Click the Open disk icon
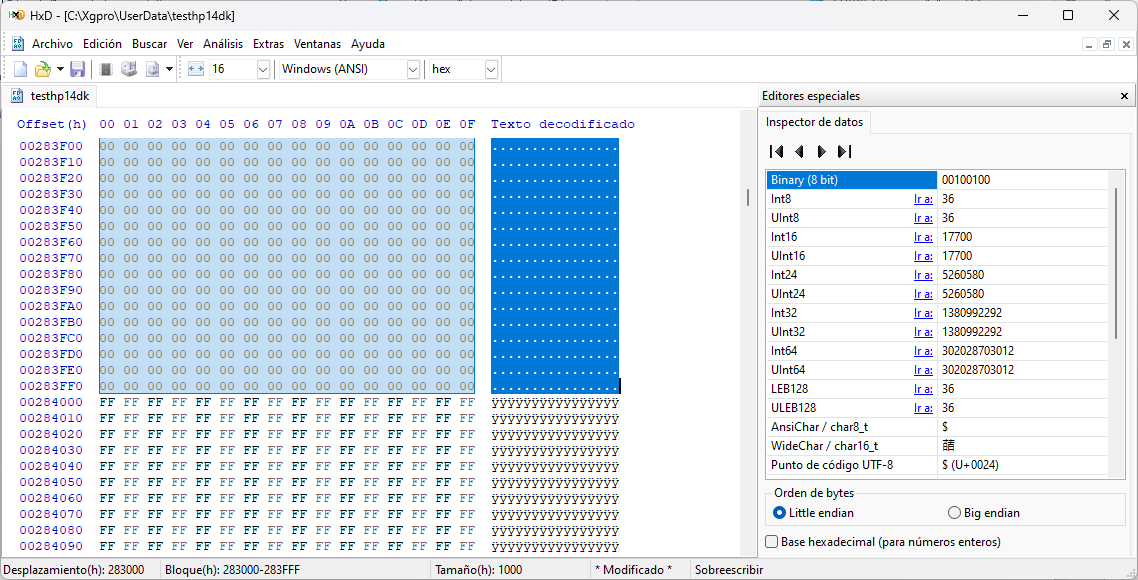Viewport: 1138px width, 580px height. pyautogui.click(x=129, y=69)
